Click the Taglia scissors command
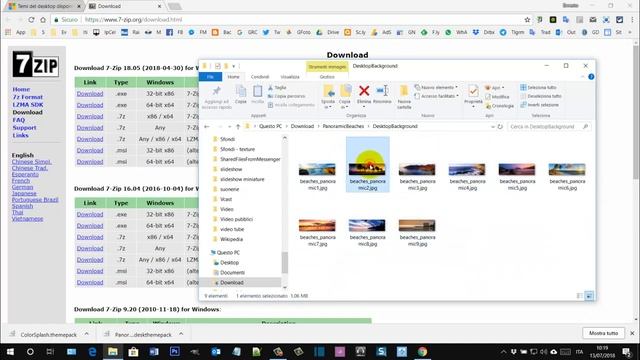This screenshot has height=360, width=640. 277,87
